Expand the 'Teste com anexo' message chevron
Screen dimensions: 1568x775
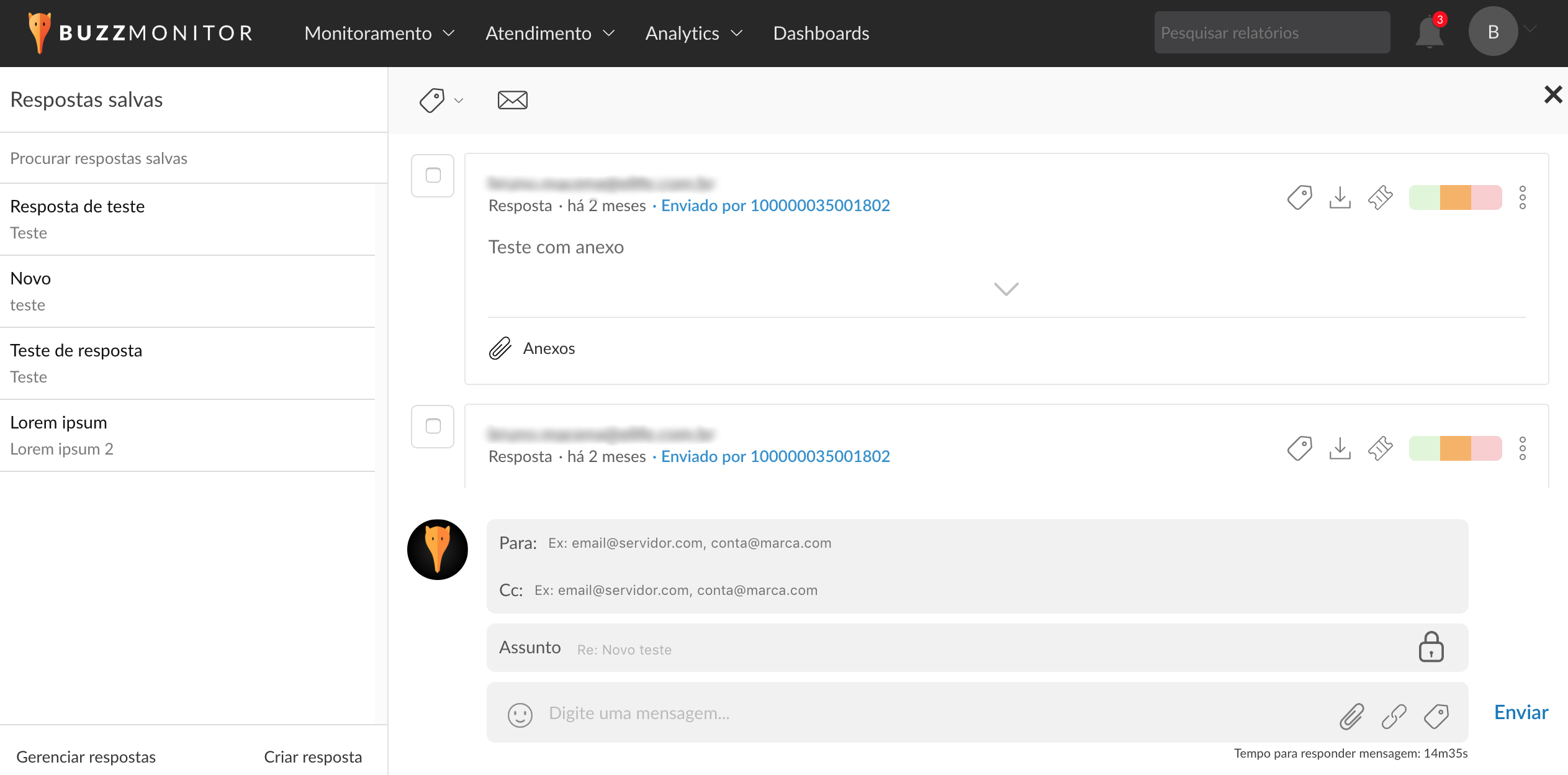(x=1006, y=289)
